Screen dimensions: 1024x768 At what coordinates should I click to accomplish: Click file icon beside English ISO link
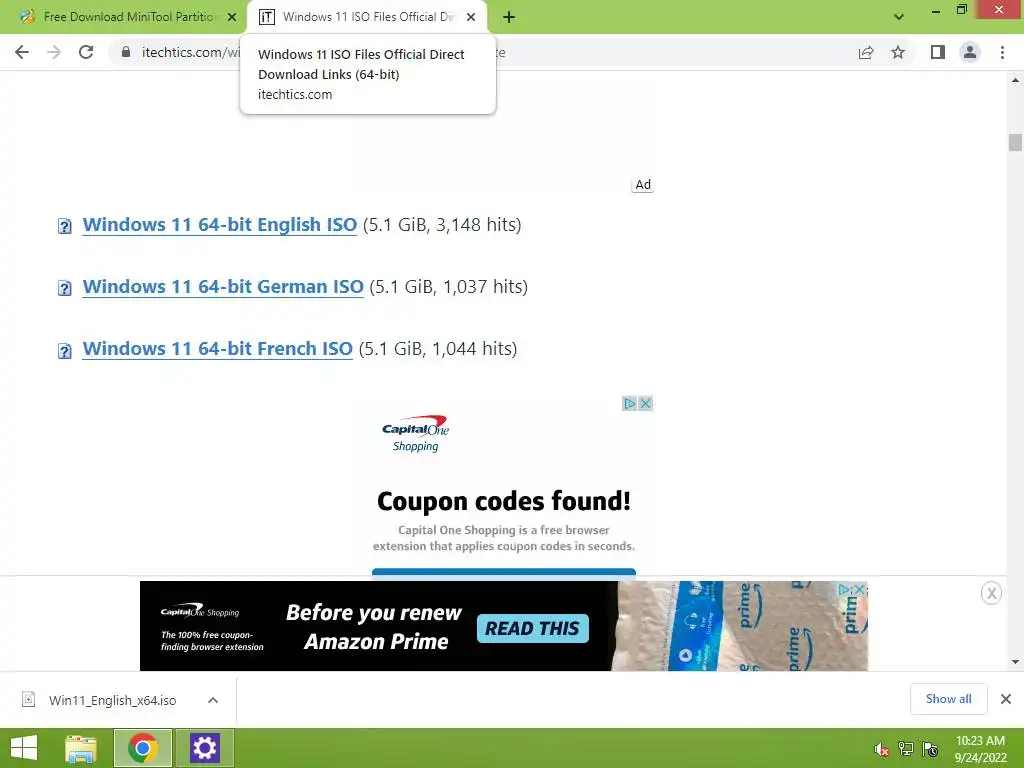click(x=65, y=227)
